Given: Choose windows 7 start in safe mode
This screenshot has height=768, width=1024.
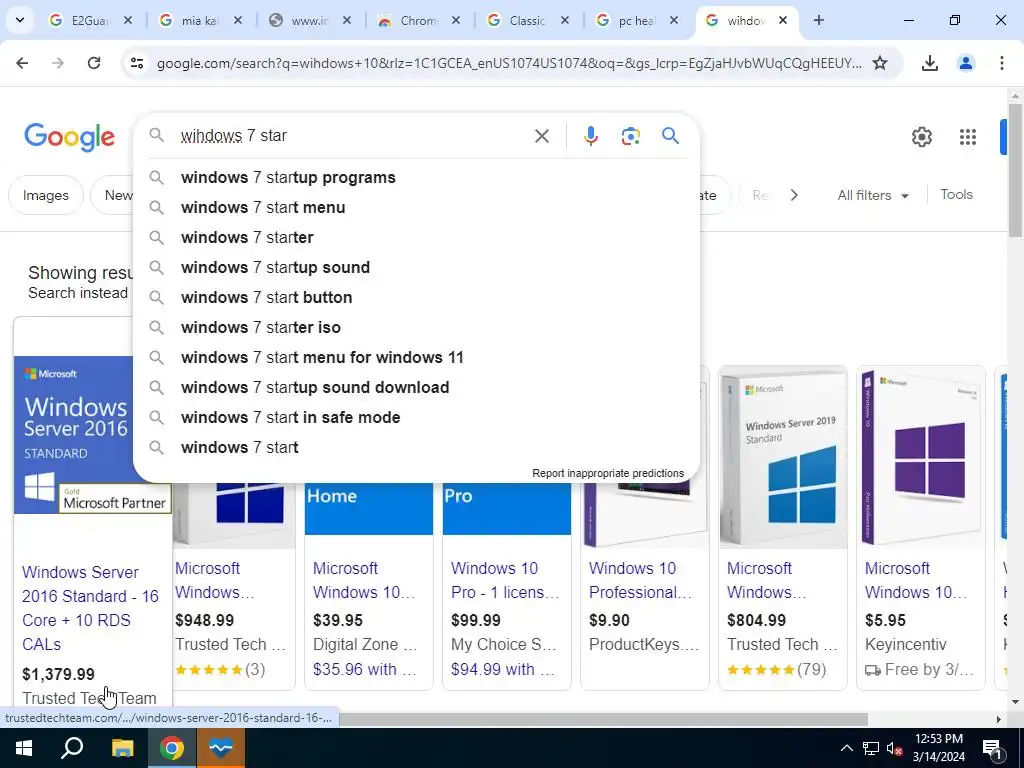Looking at the screenshot, I should [416, 418].
